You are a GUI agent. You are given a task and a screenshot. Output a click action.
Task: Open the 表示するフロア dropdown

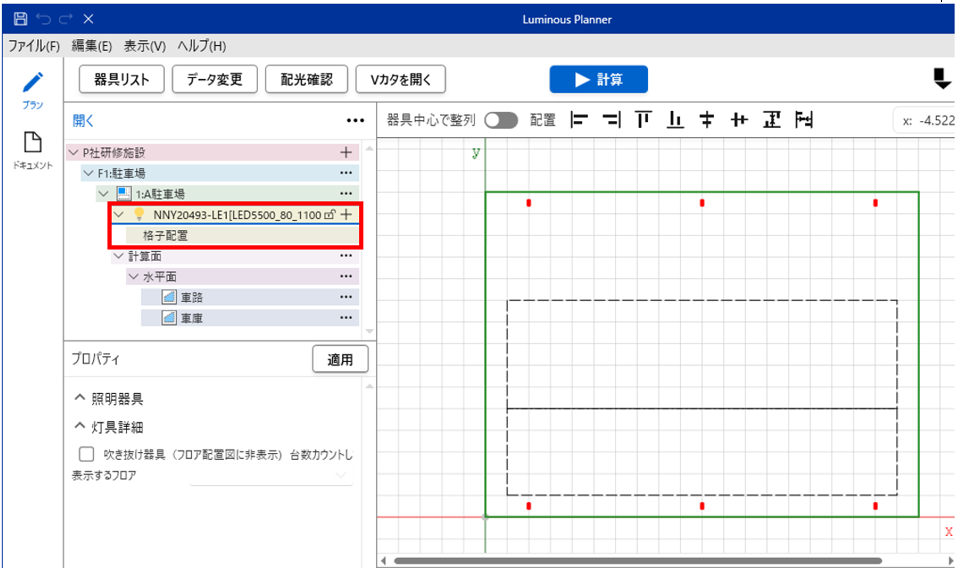point(271,476)
